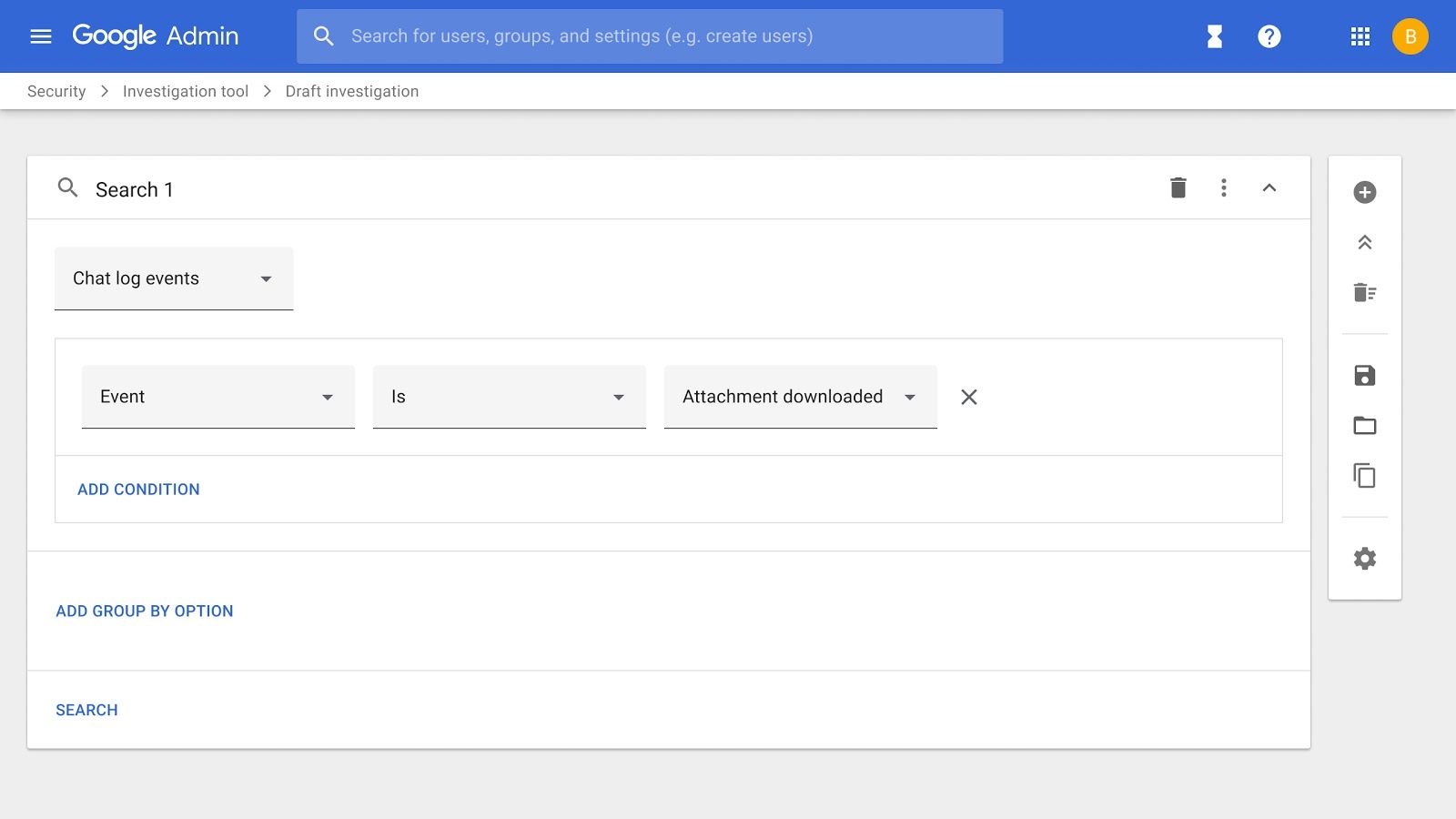Open saved investigations via the folder icon
Viewport: 1456px width, 819px height.
tap(1364, 425)
